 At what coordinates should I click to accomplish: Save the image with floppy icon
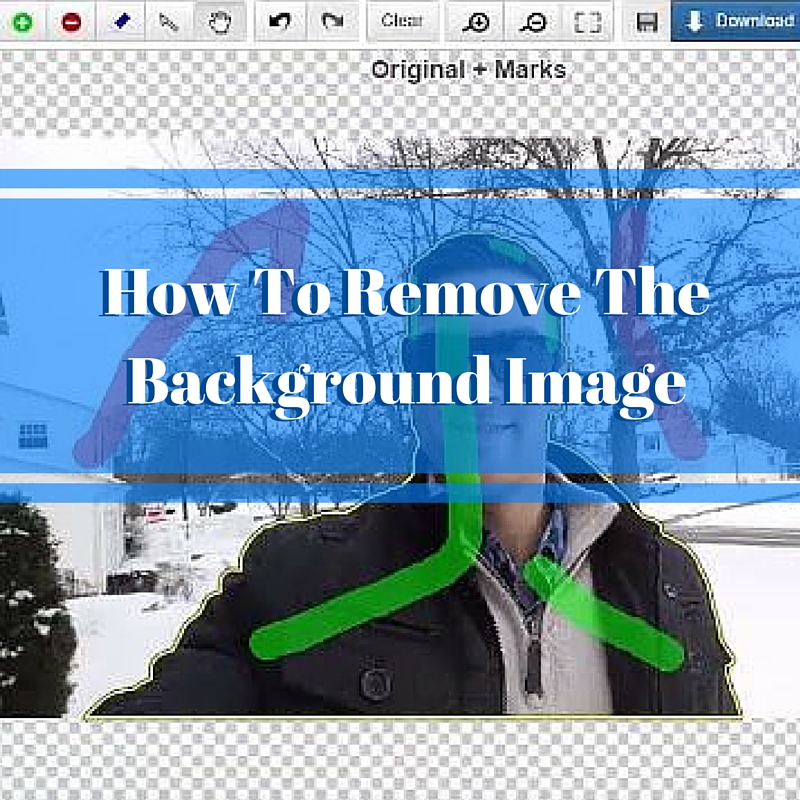646,21
